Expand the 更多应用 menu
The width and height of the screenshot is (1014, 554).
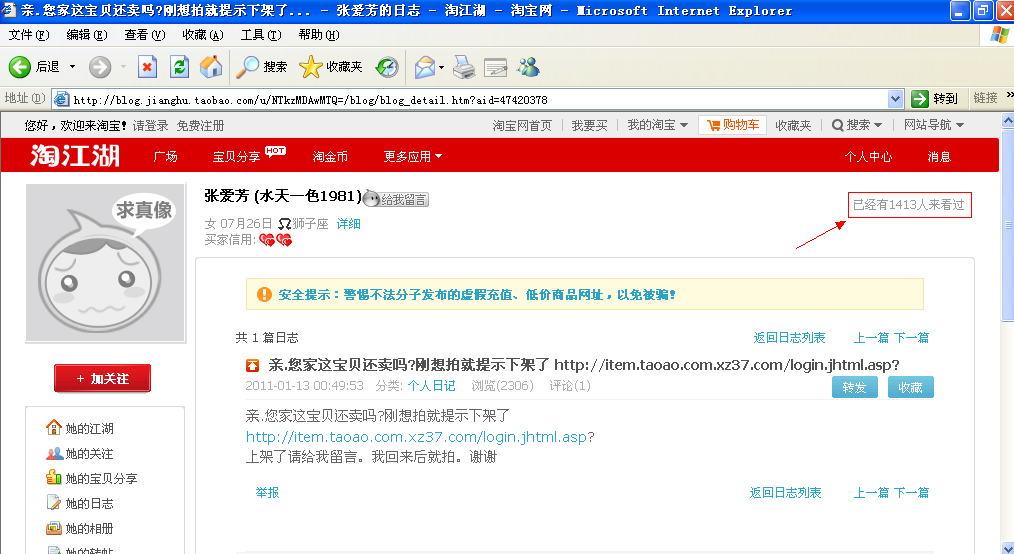[x=413, y=156]
